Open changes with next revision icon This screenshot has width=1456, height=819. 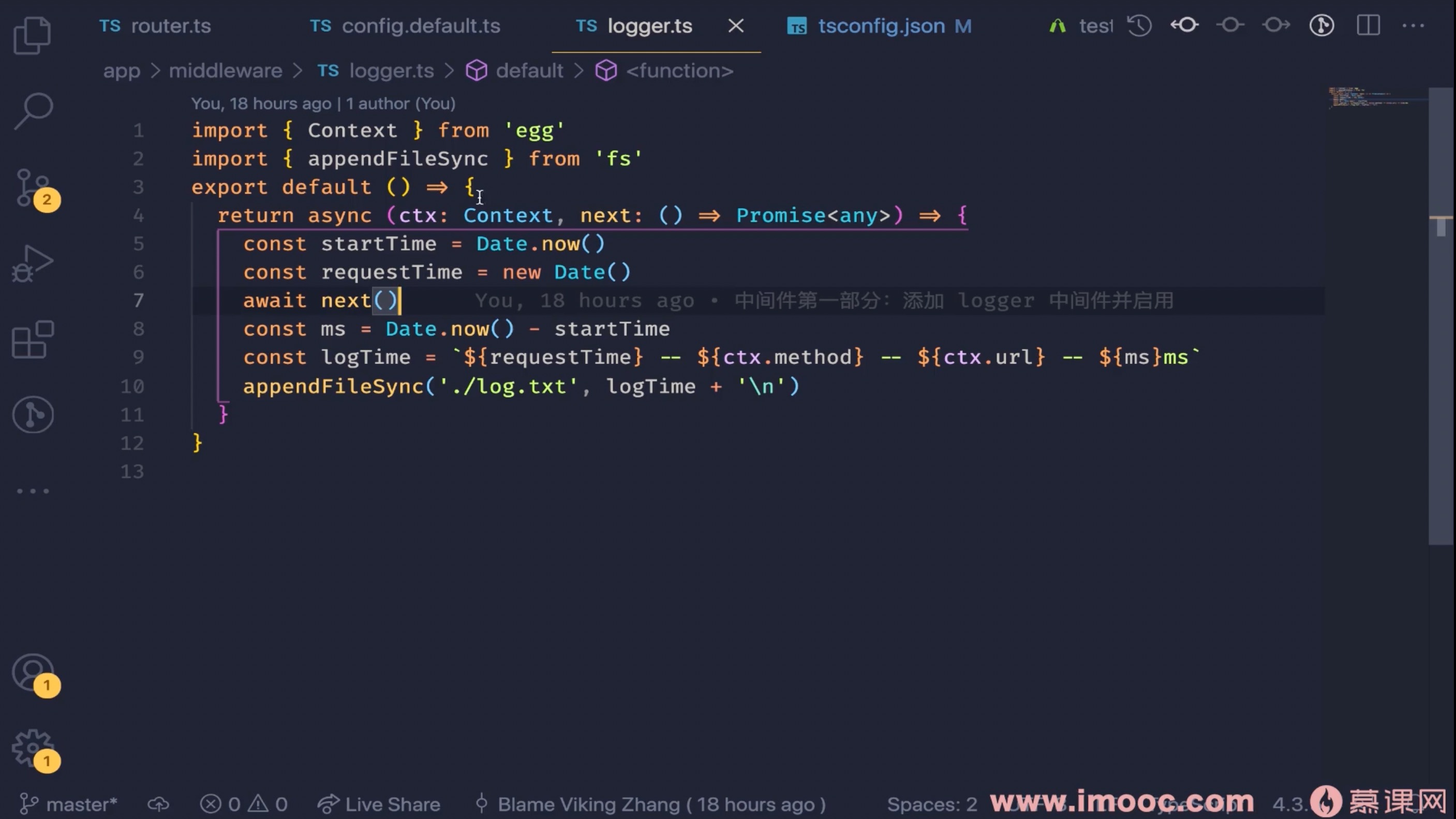coord(1276,25)
